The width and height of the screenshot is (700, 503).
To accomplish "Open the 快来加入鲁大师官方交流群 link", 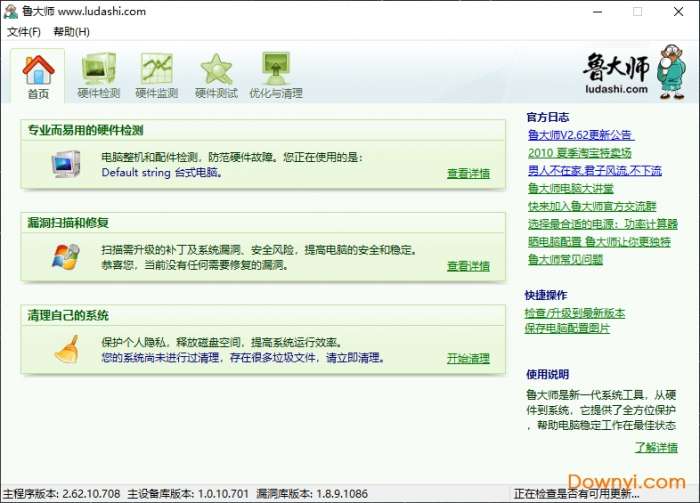I will click(x=592, y=206).
